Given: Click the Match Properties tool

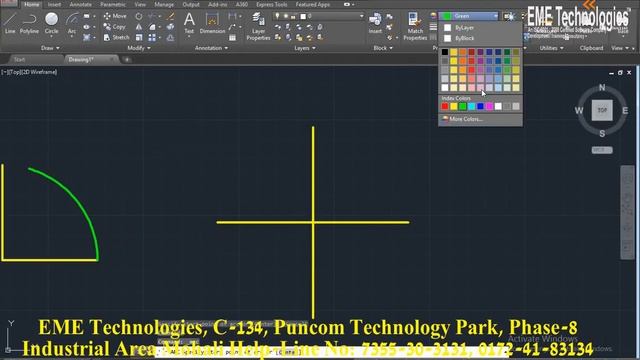Looking at the screenshot, I should click(x=415, y=26).
